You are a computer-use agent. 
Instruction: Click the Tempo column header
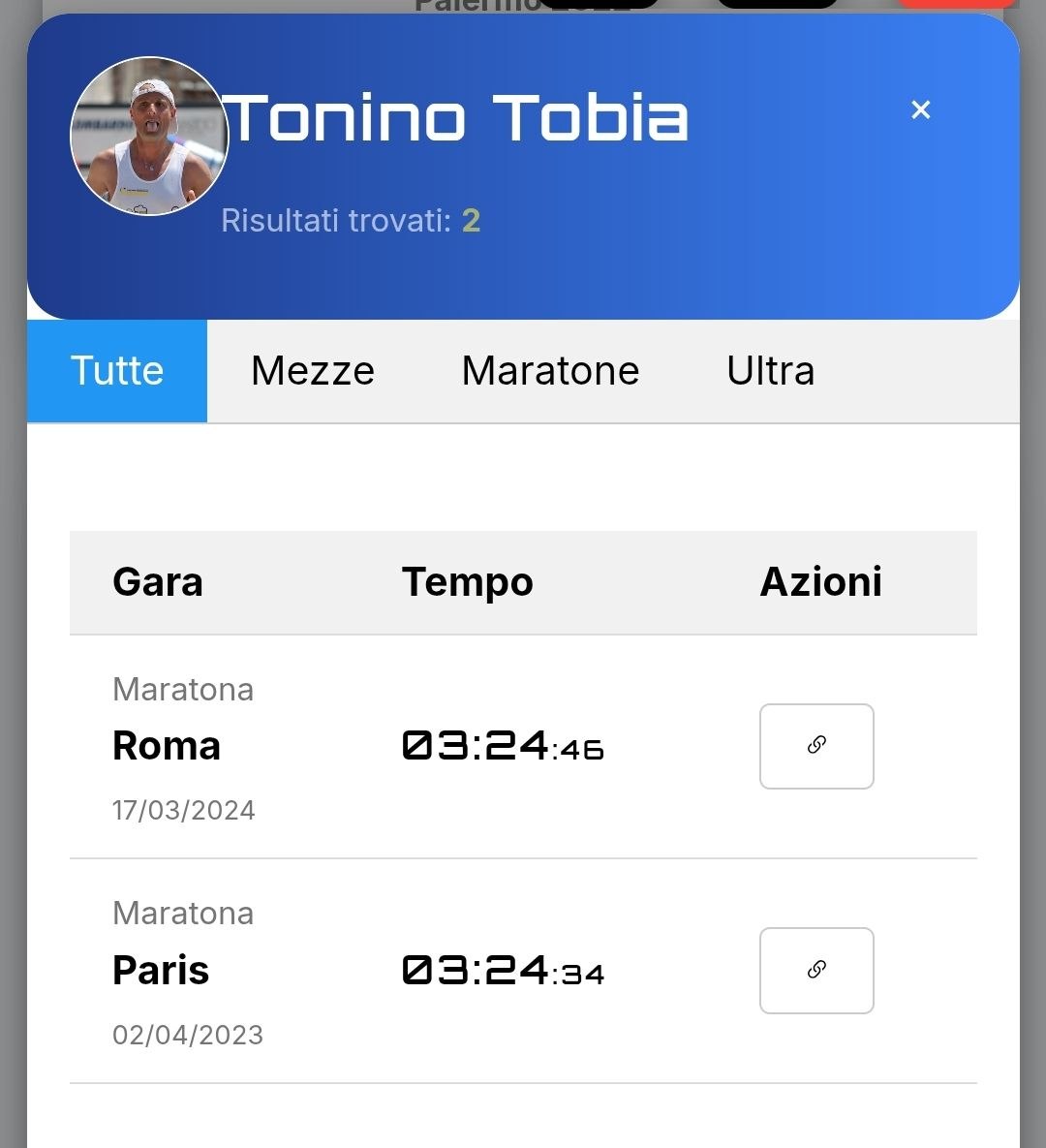(467, 582)
